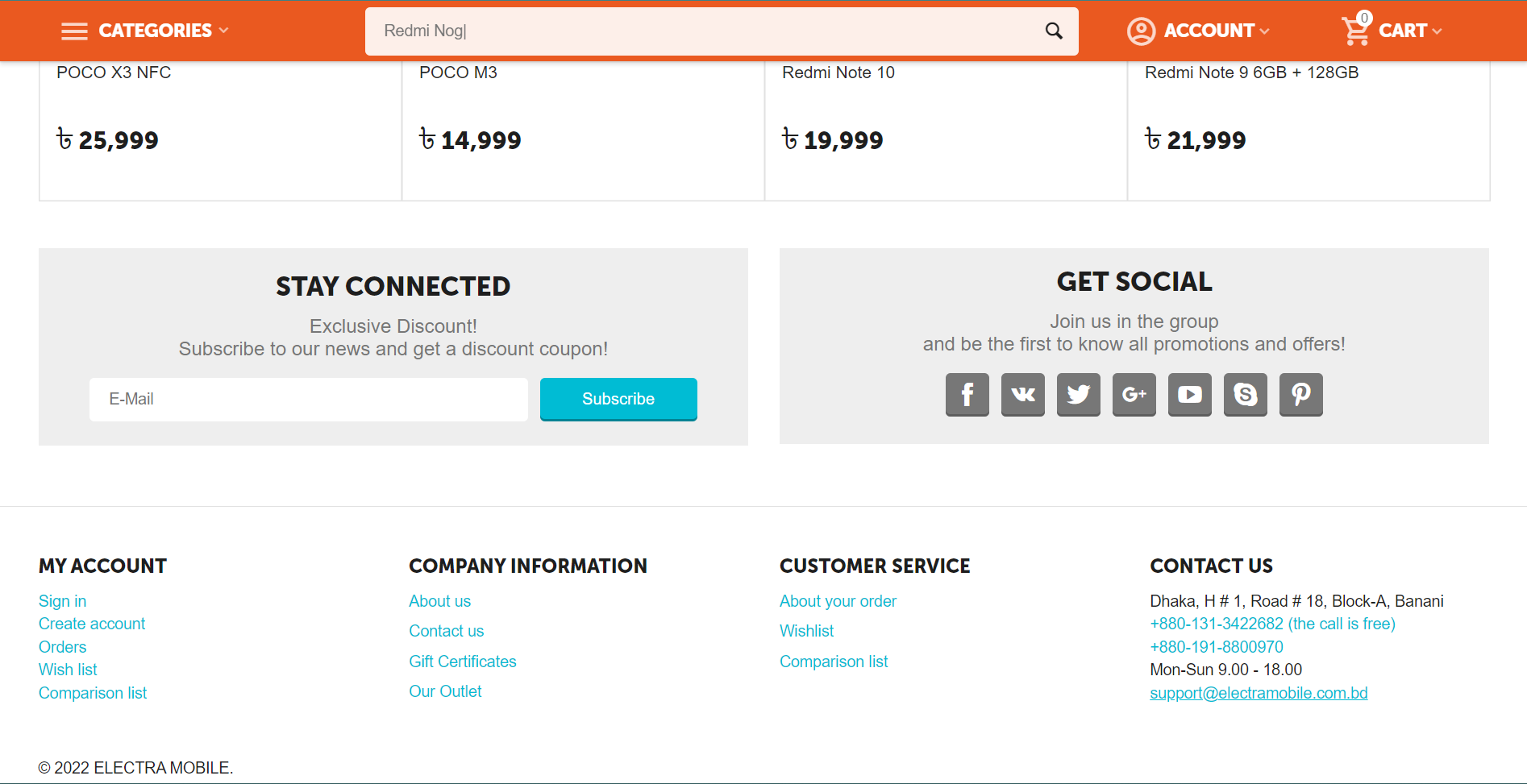This screenshot has height=784, width=1527.
Task: Focus the E-Mail subscription field
Action: click(x=308, y=399)
